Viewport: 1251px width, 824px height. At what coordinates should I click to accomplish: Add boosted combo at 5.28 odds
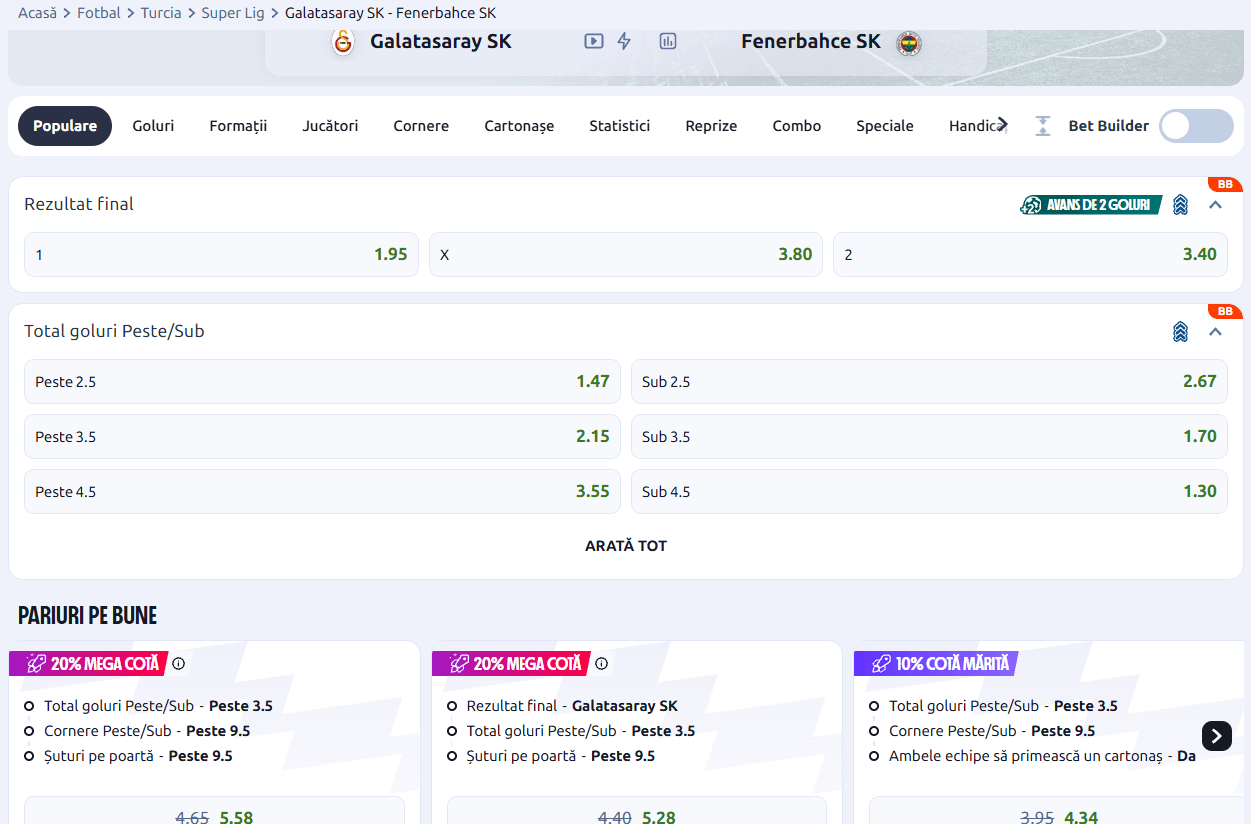pyautogui.click(x=637, y=810)
